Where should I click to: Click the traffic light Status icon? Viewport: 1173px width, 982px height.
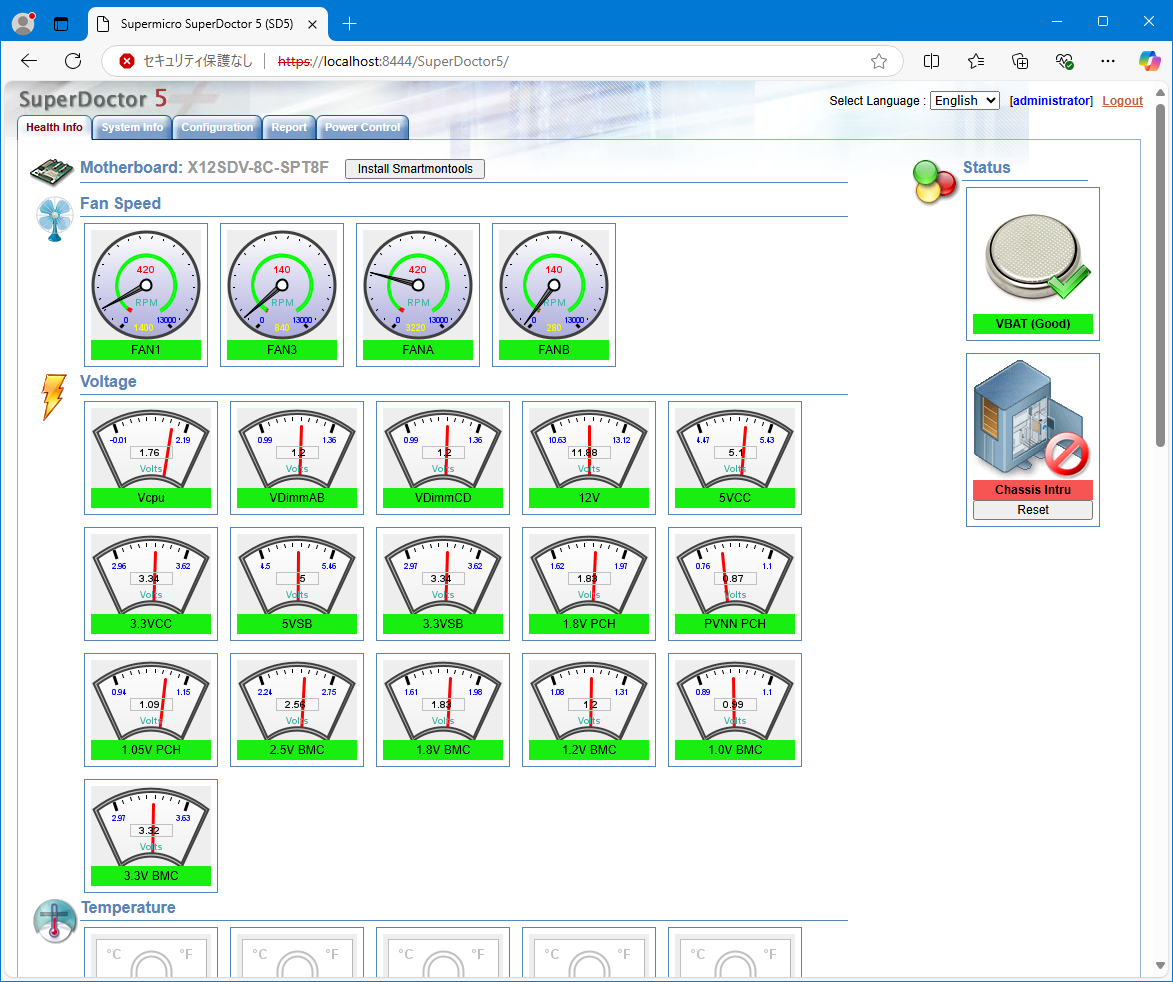(934, 182)
